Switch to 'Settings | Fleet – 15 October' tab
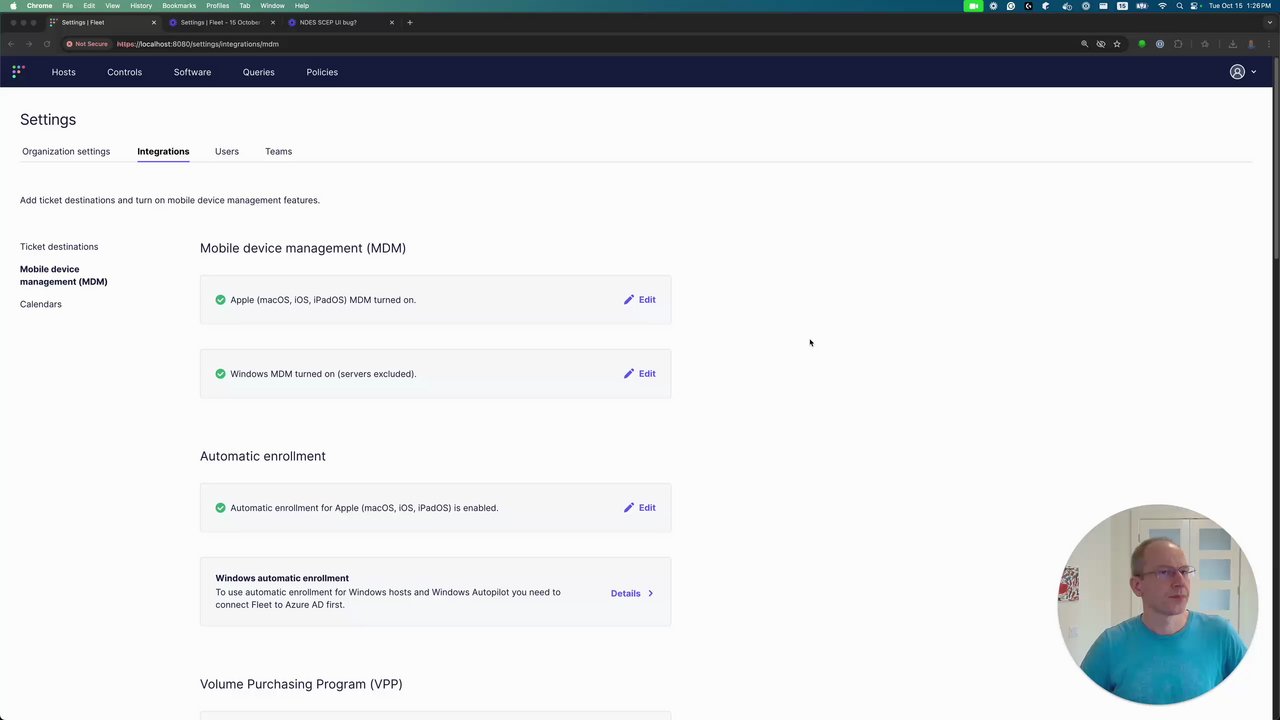 click(x=220, y=22)
